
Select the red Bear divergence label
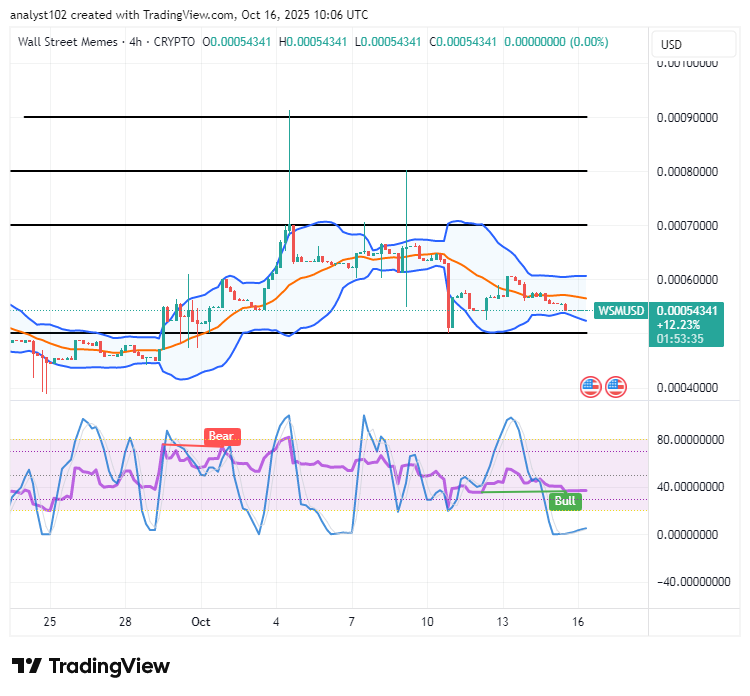coord(222,436)
